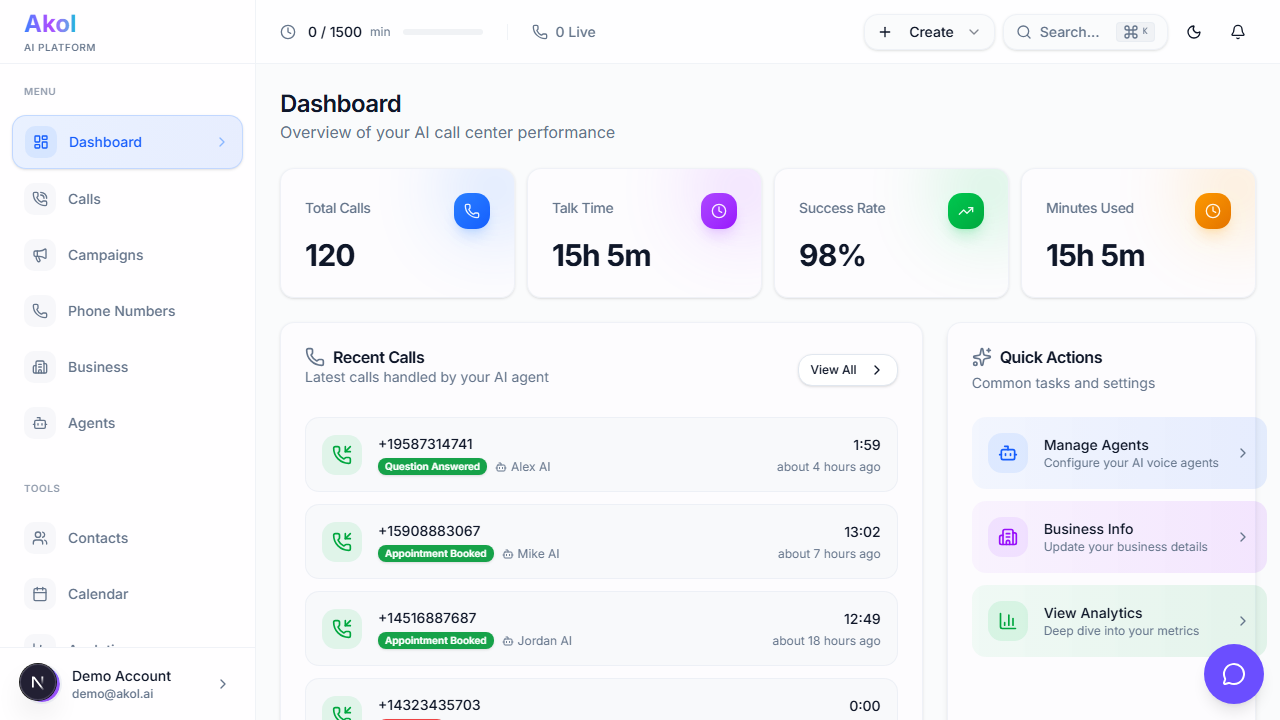
Task: Click the purple Talk Time clock icon
Action: [x=719, y=211]
